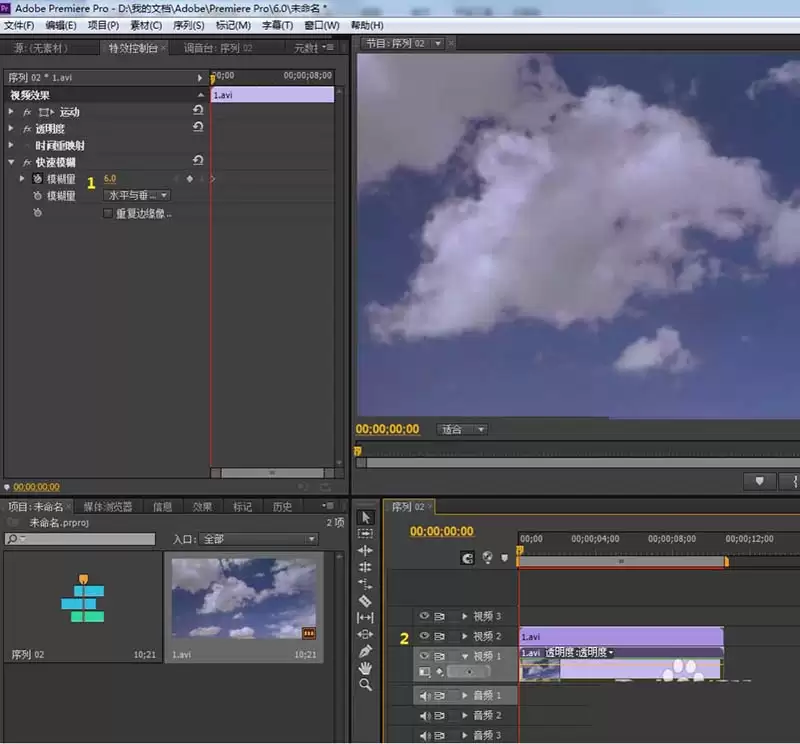Mute 音频 1 track

pos(424,696)
